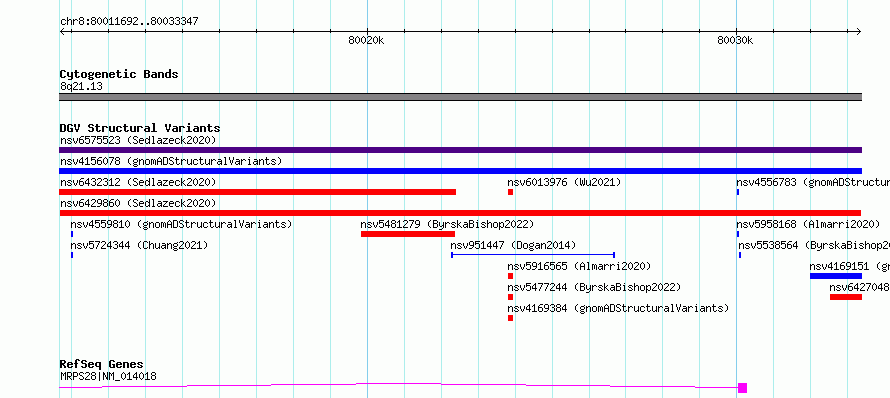This screenshot has height=398, width=890.
Task: Click the 80030k ruler label
Action: 735,40
